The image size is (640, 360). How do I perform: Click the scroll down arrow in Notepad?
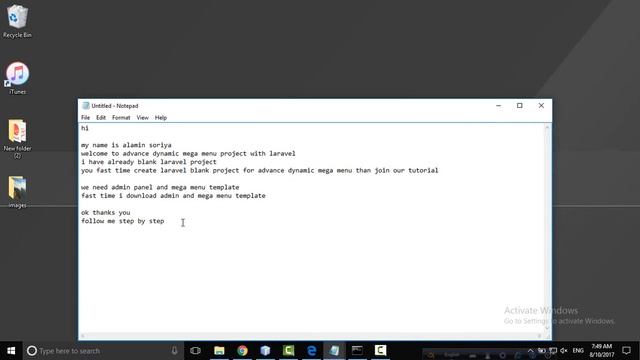pos(547,328)
